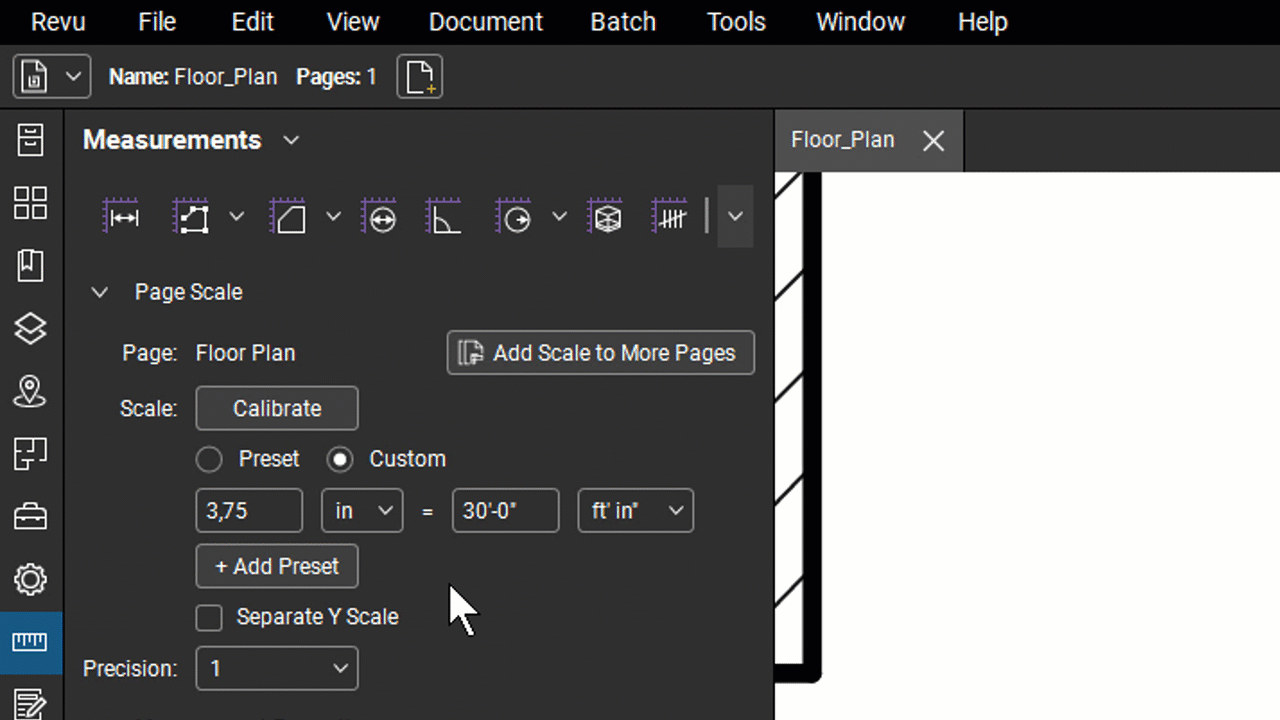Select the Preset scale radio button
Viewport: 1280px width, 720px height.
click(x=209, y=459)
